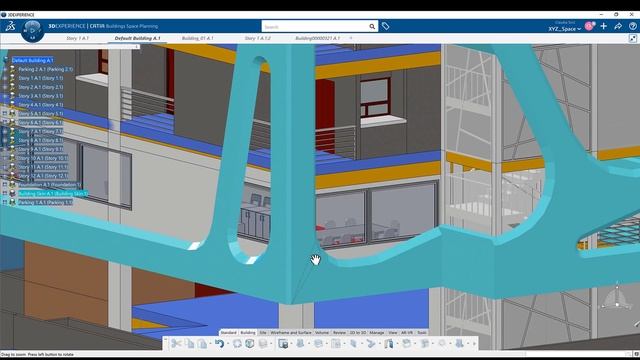Open the Tools toolbar section
Image resolution: width=640 pixels, height=360 pixels.
click(422, 333)
